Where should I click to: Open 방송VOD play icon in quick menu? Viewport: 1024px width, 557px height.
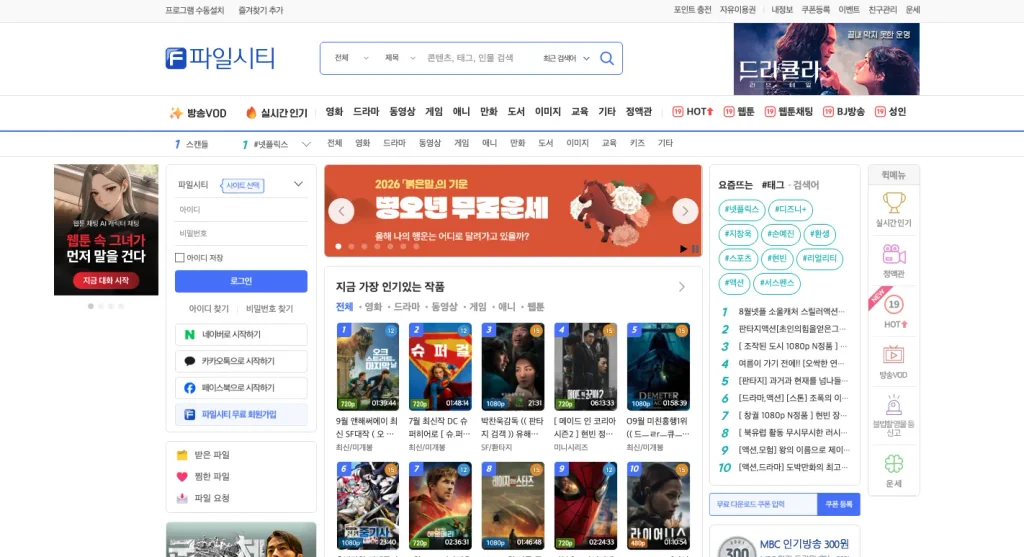coord(893,355)
